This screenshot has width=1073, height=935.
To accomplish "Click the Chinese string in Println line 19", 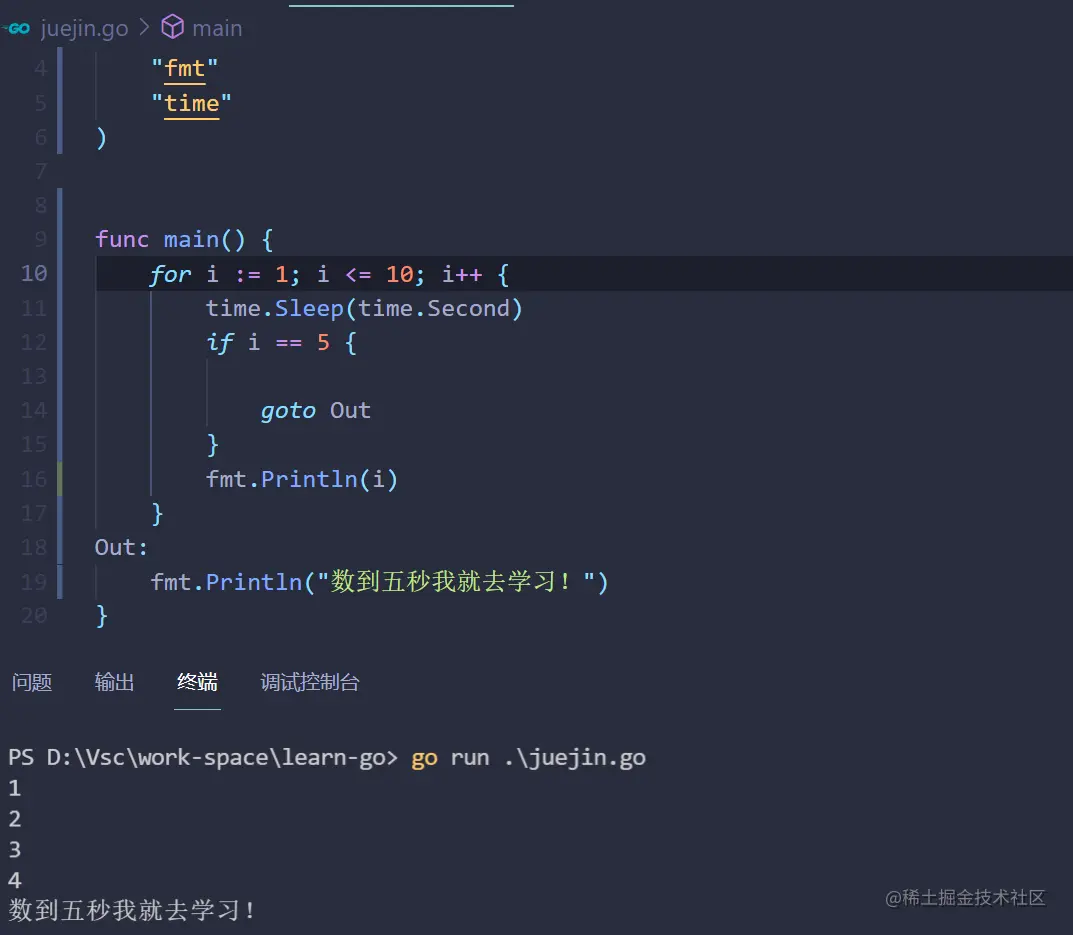I will click(x=462, y=581).
